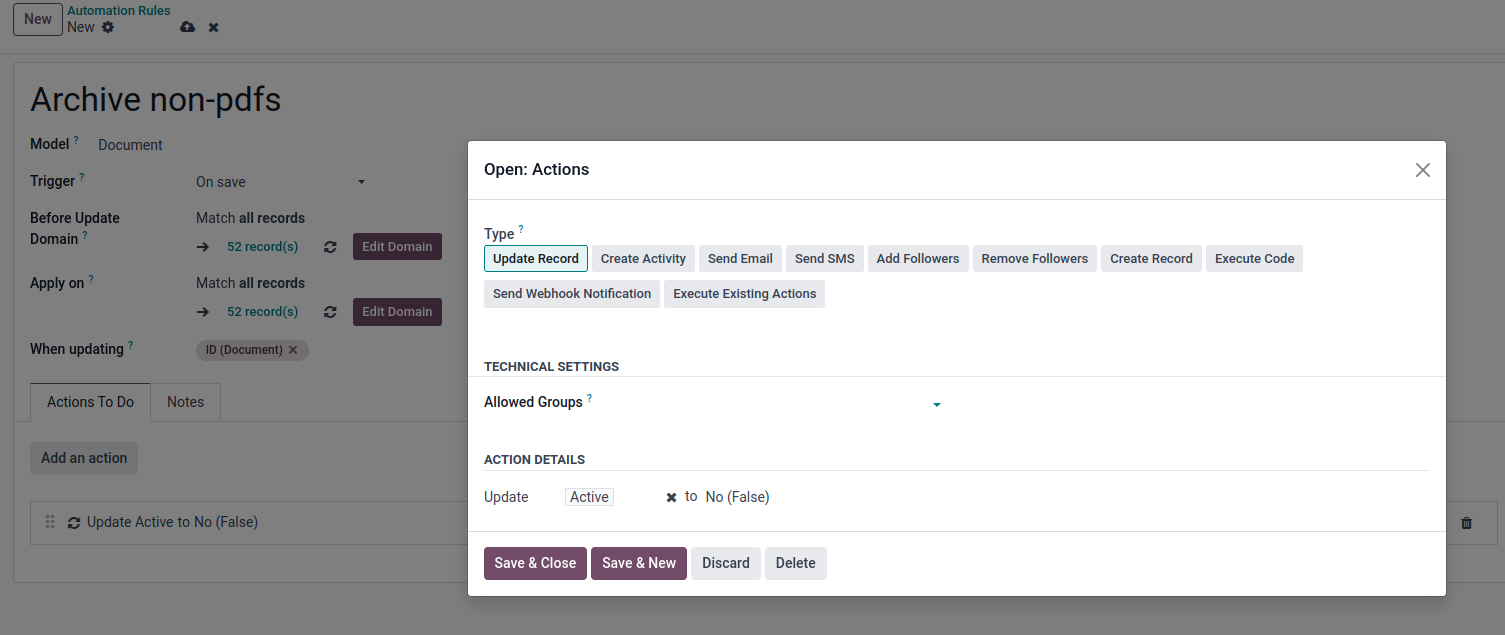
Task: Switch to the Notes tab
Action: coord(185,402)
